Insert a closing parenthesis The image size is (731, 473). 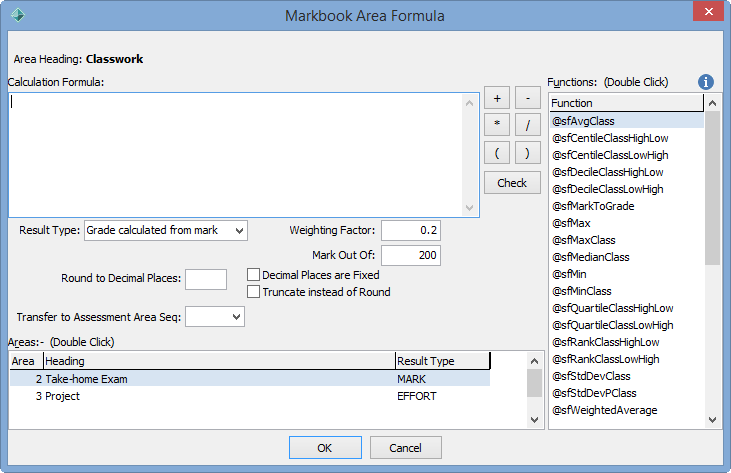(x=528, y=153)
